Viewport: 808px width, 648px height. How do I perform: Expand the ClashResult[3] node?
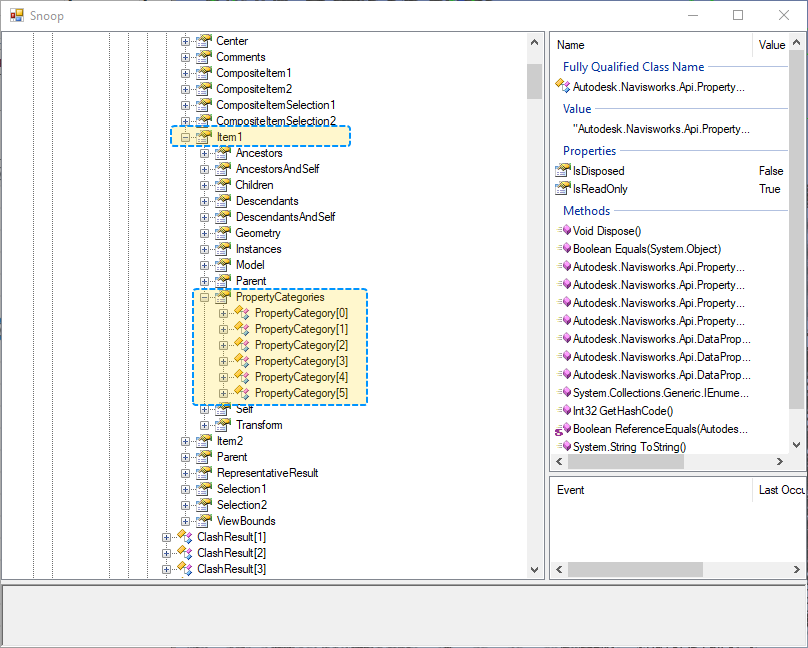[x=166, y=569]
